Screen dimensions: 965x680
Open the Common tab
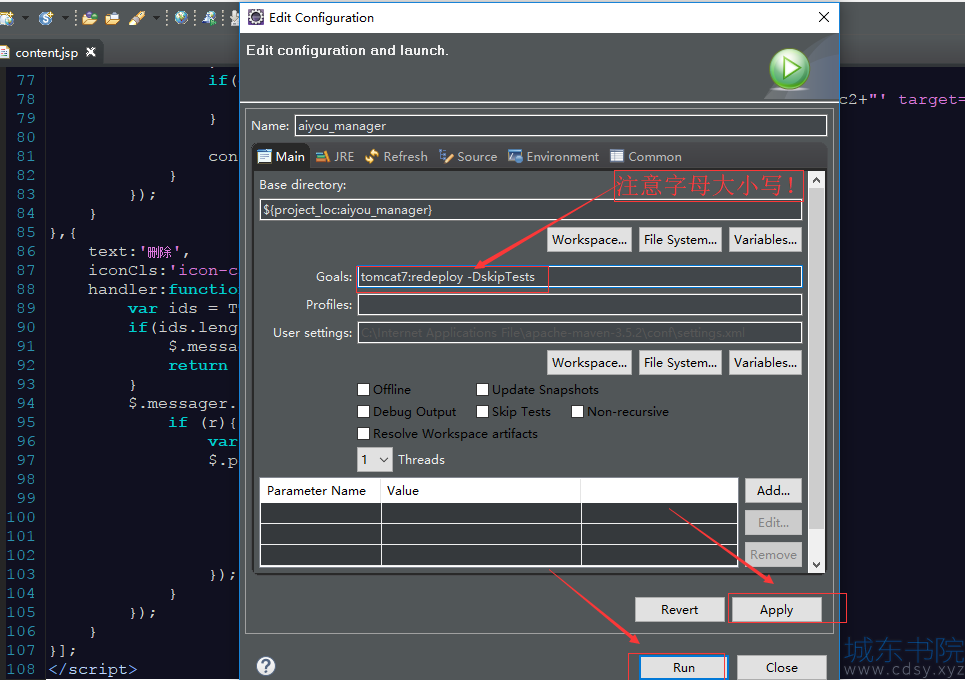pos(646,156)
